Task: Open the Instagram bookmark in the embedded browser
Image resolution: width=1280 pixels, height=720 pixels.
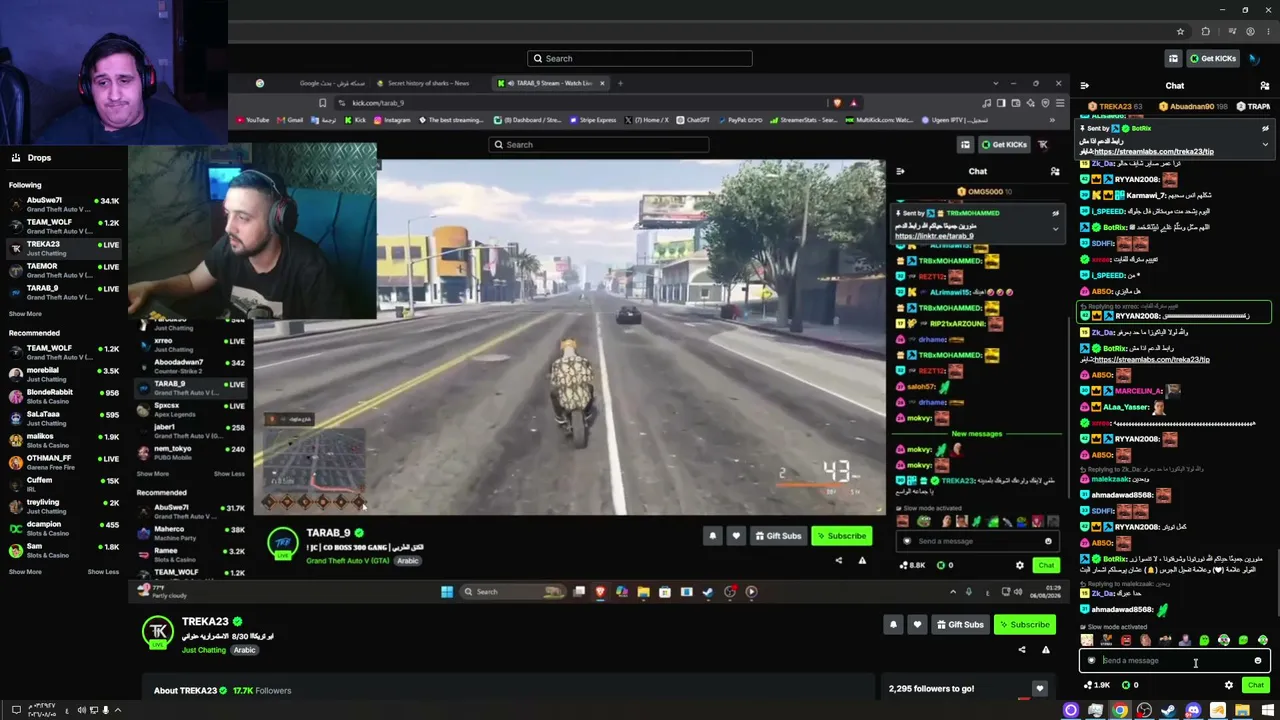Action: [x=391, y=120]
